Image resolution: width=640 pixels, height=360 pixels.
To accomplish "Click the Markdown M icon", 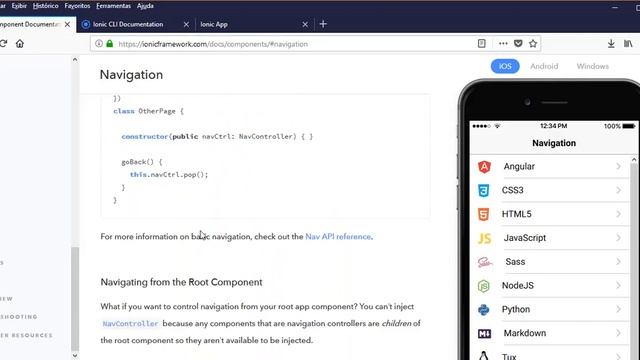I will [x=484, y=333].
